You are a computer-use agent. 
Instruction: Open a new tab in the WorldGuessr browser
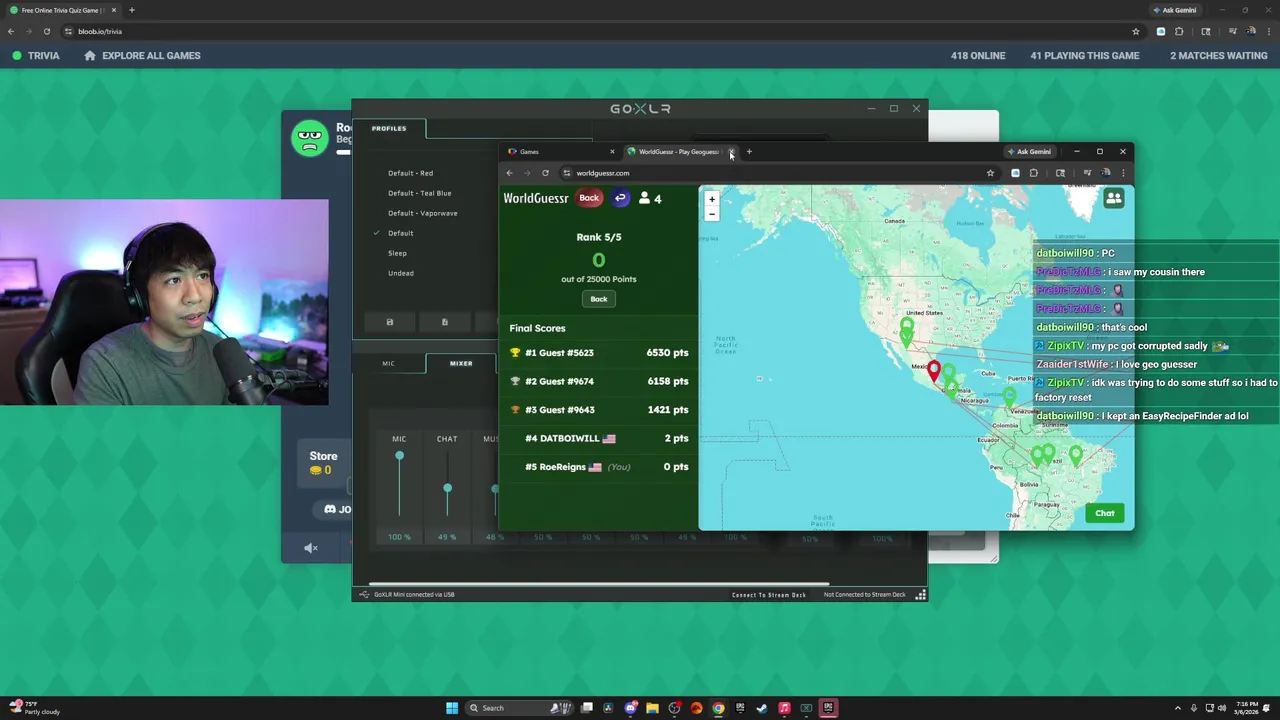(x=749, y=152)
